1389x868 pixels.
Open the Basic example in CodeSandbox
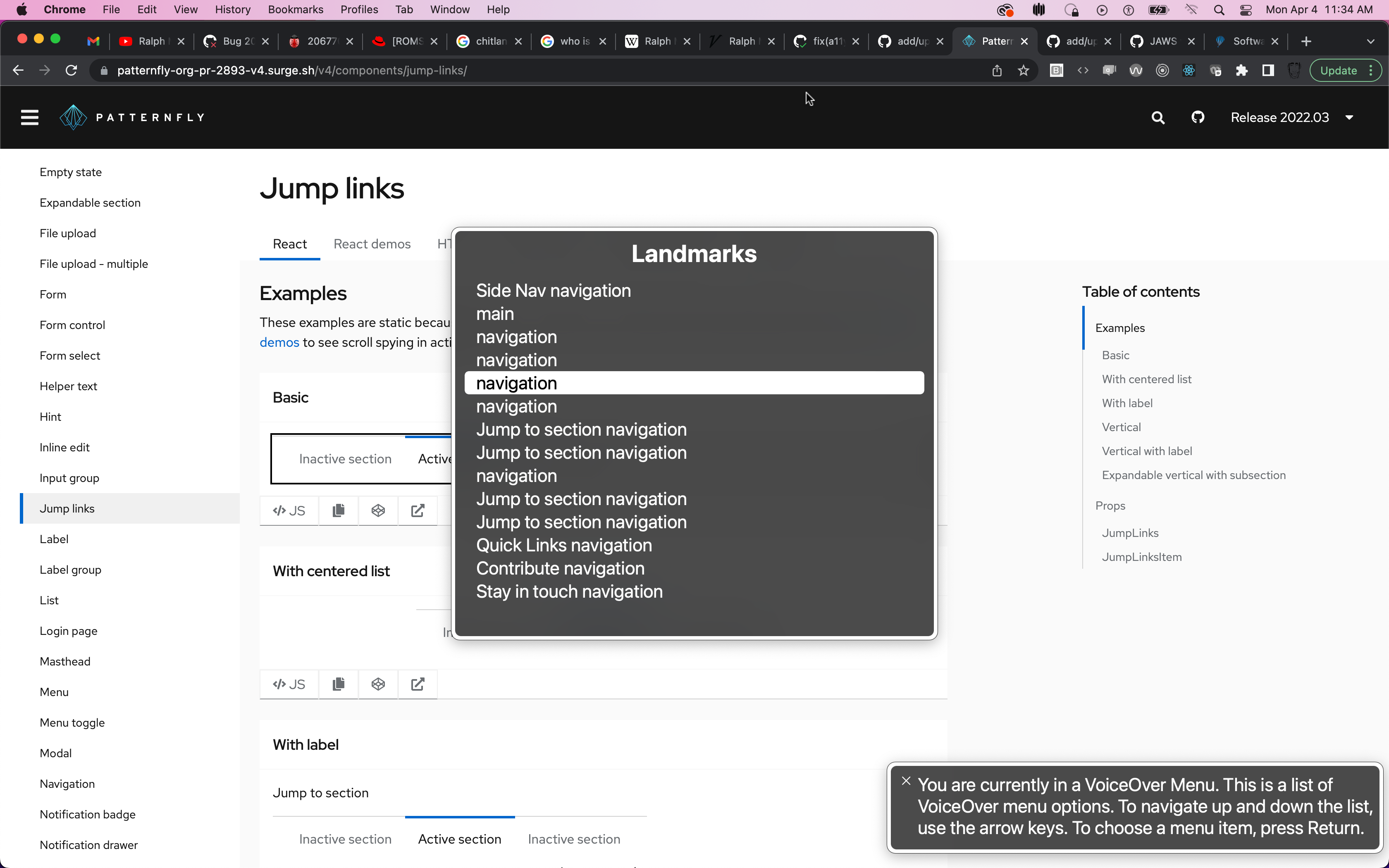point(378,510)
